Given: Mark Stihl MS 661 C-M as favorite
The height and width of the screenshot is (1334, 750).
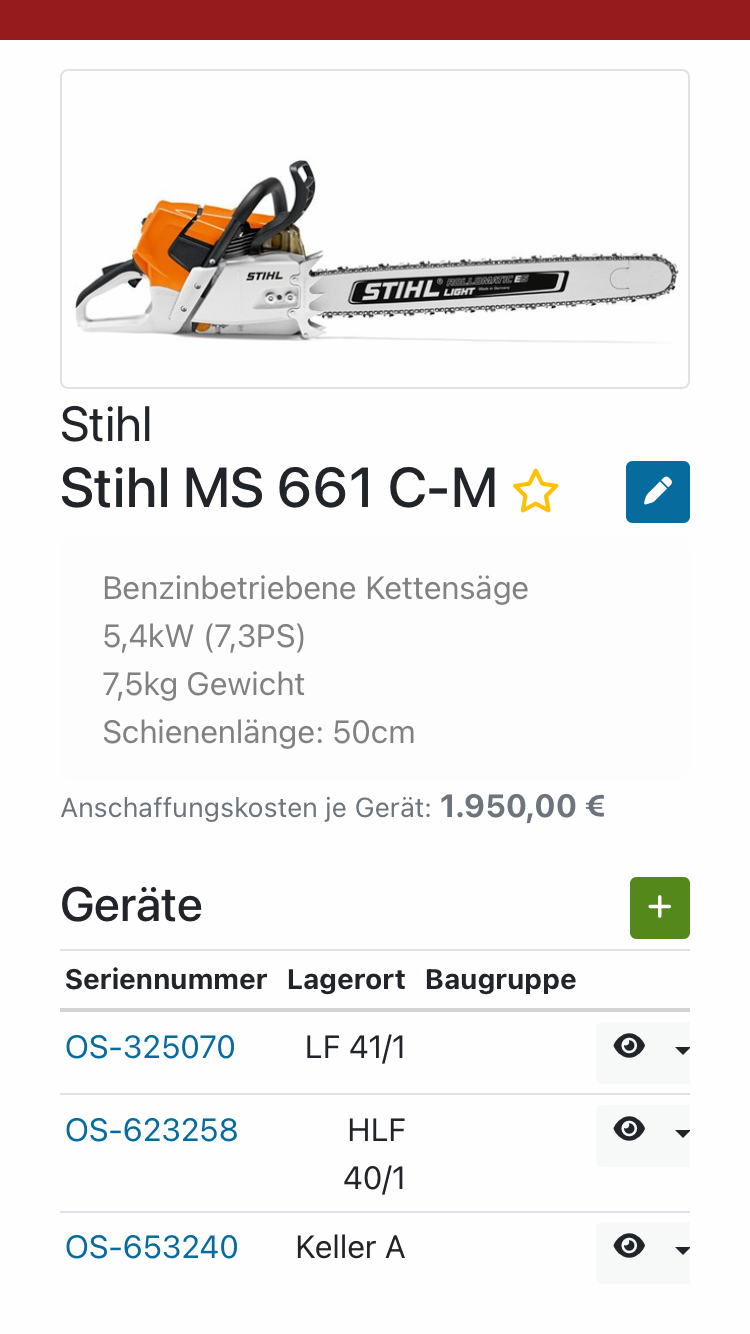Looking at the screenshot, I should 535,493.
